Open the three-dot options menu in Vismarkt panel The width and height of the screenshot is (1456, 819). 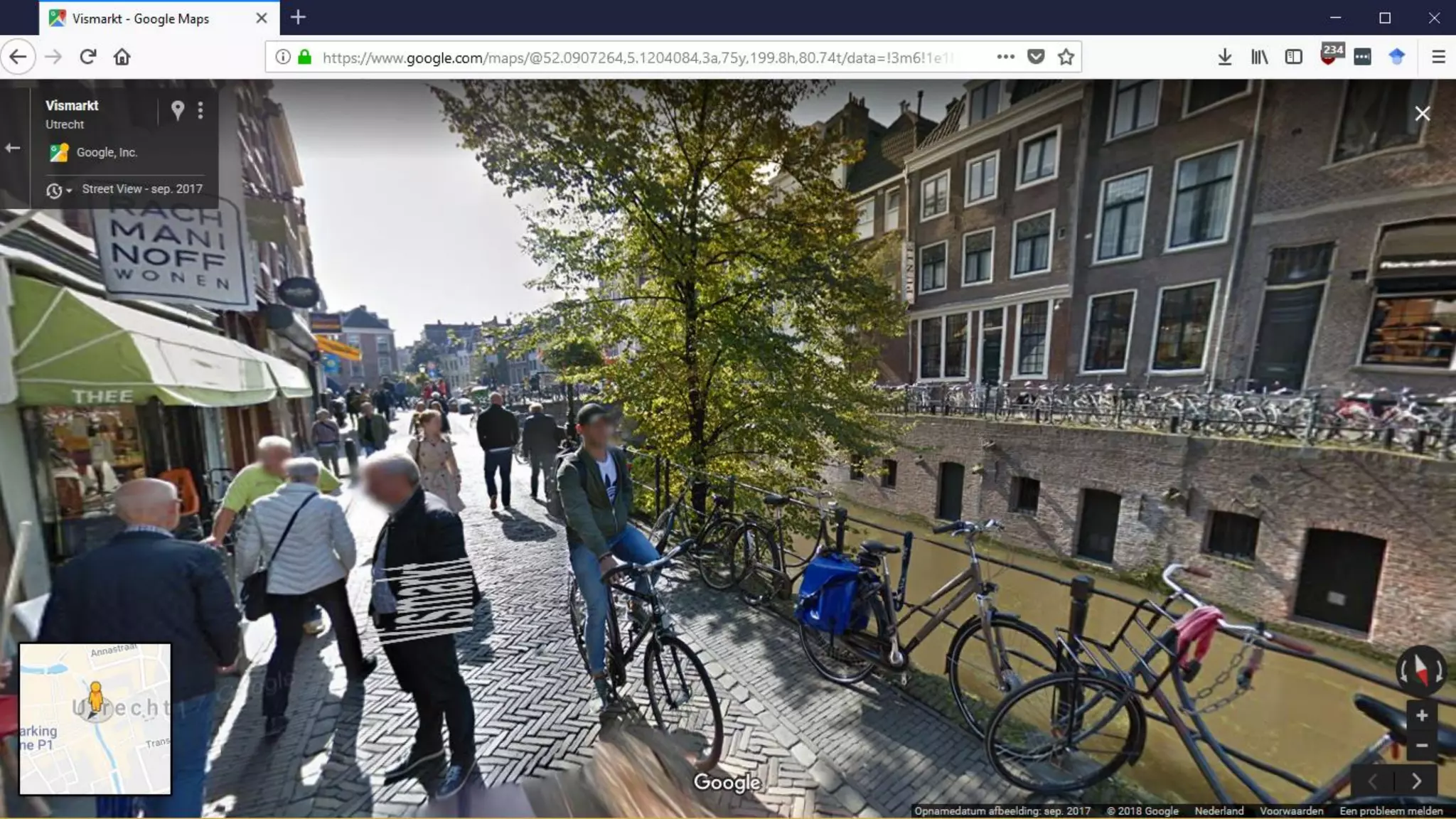tap(200, 110)
